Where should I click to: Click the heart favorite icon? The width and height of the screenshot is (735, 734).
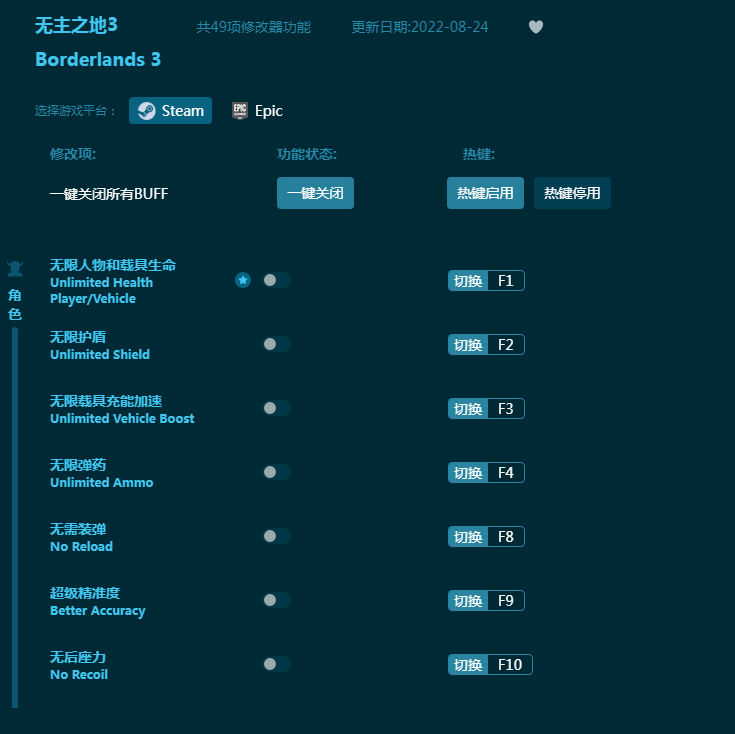click(536, 27)
